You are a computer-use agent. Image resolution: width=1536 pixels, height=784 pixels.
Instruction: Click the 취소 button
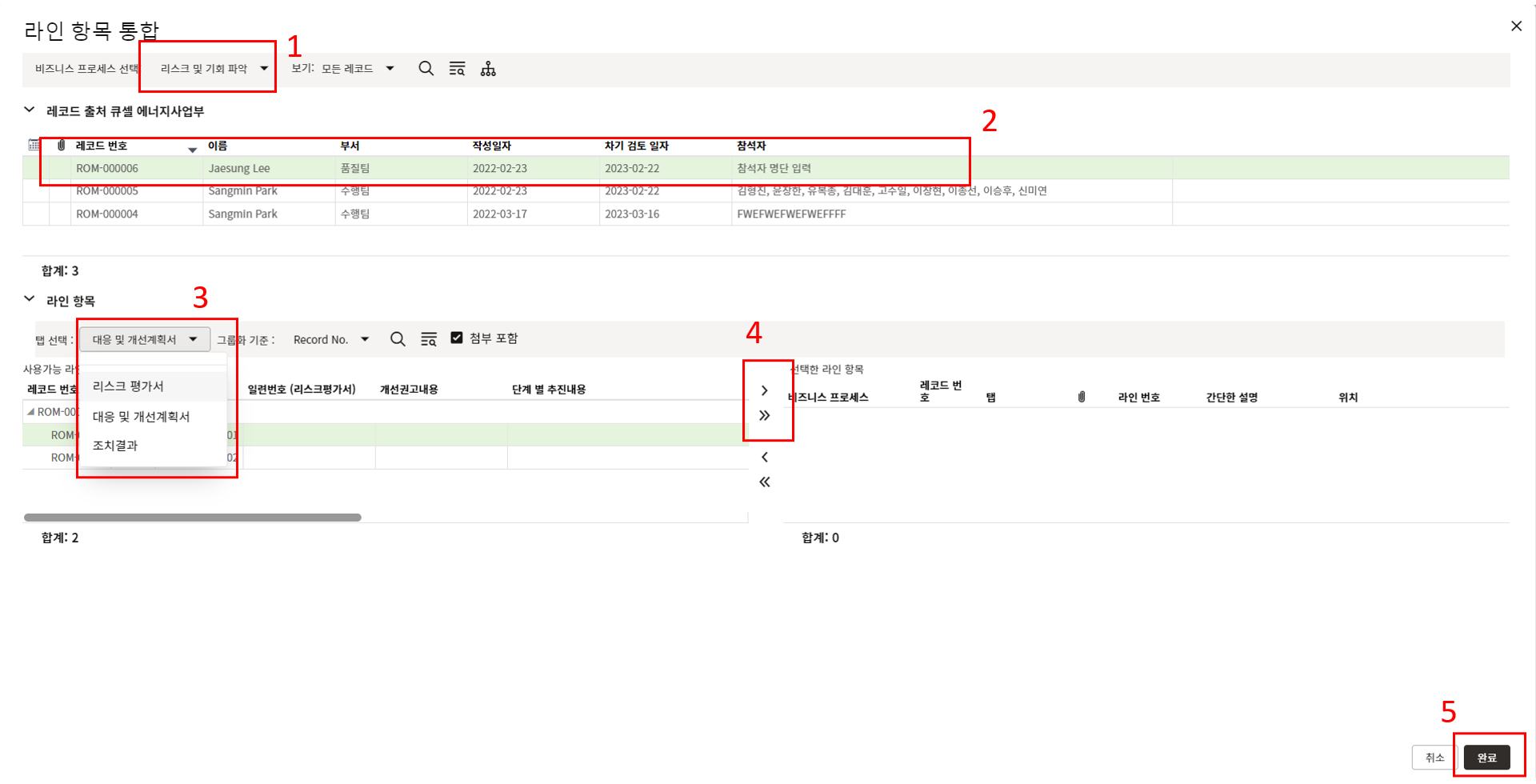tap(1434, 757)
